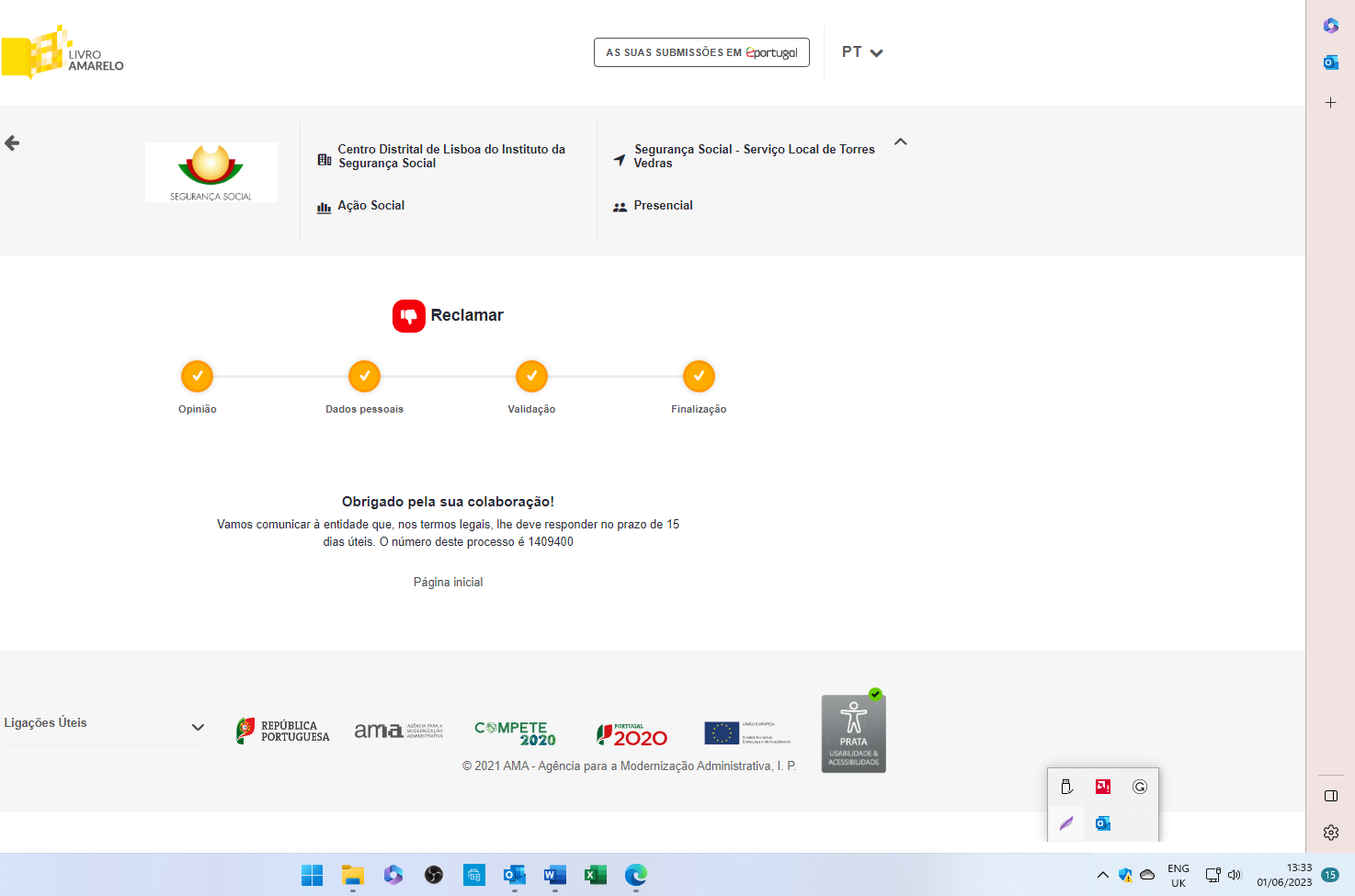The image size is (1355, 896).
Task: Click the USB eject icon in tray popup
Action: pos(1066,787)
